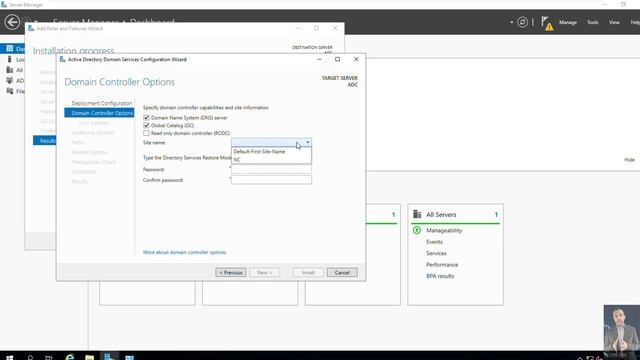Open taskbar search
Image resolution: width=640 pixels, height=360 pixels.
[30, 357]
